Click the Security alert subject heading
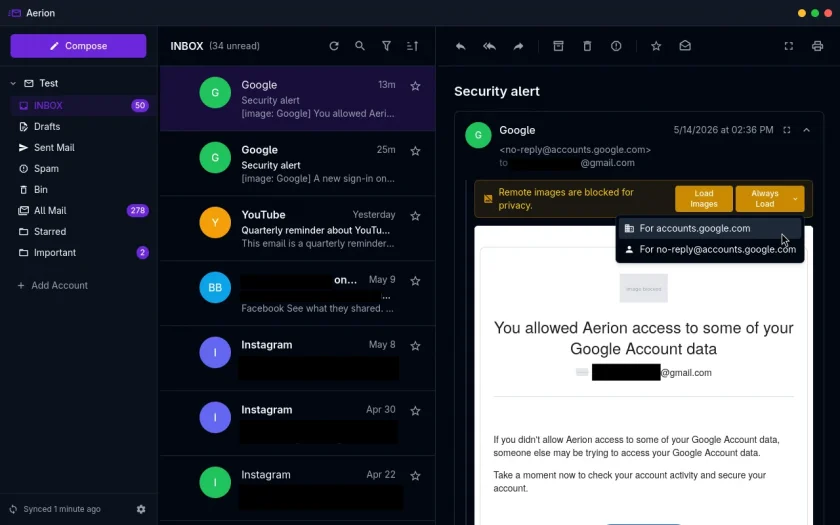 tap(497, 91)
